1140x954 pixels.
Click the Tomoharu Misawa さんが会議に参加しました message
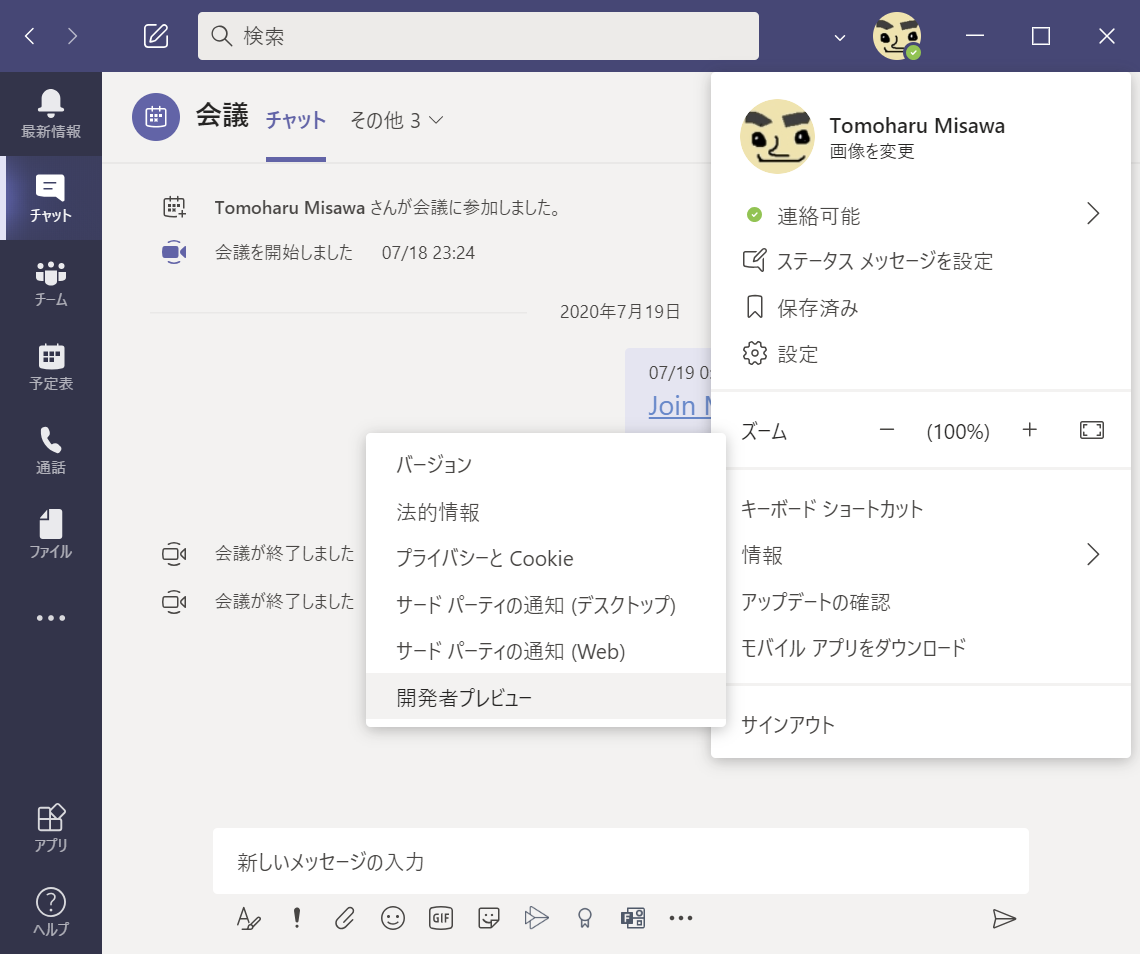[389, 208]
